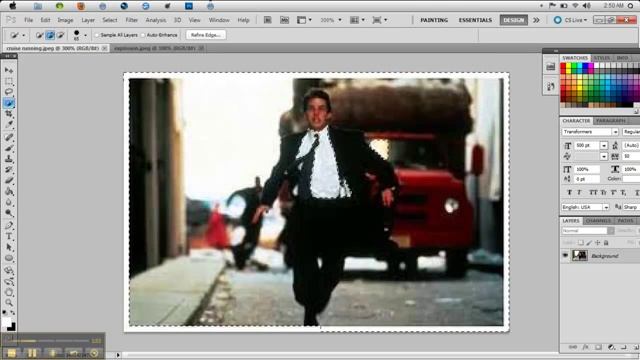Select the Hand tool
This screenshot has width=640, height=360.
[x=9, y=292]
